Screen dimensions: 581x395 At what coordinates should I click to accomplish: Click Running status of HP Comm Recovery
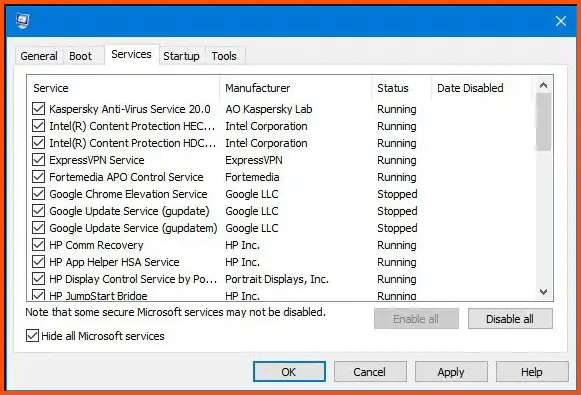point(397,245)
